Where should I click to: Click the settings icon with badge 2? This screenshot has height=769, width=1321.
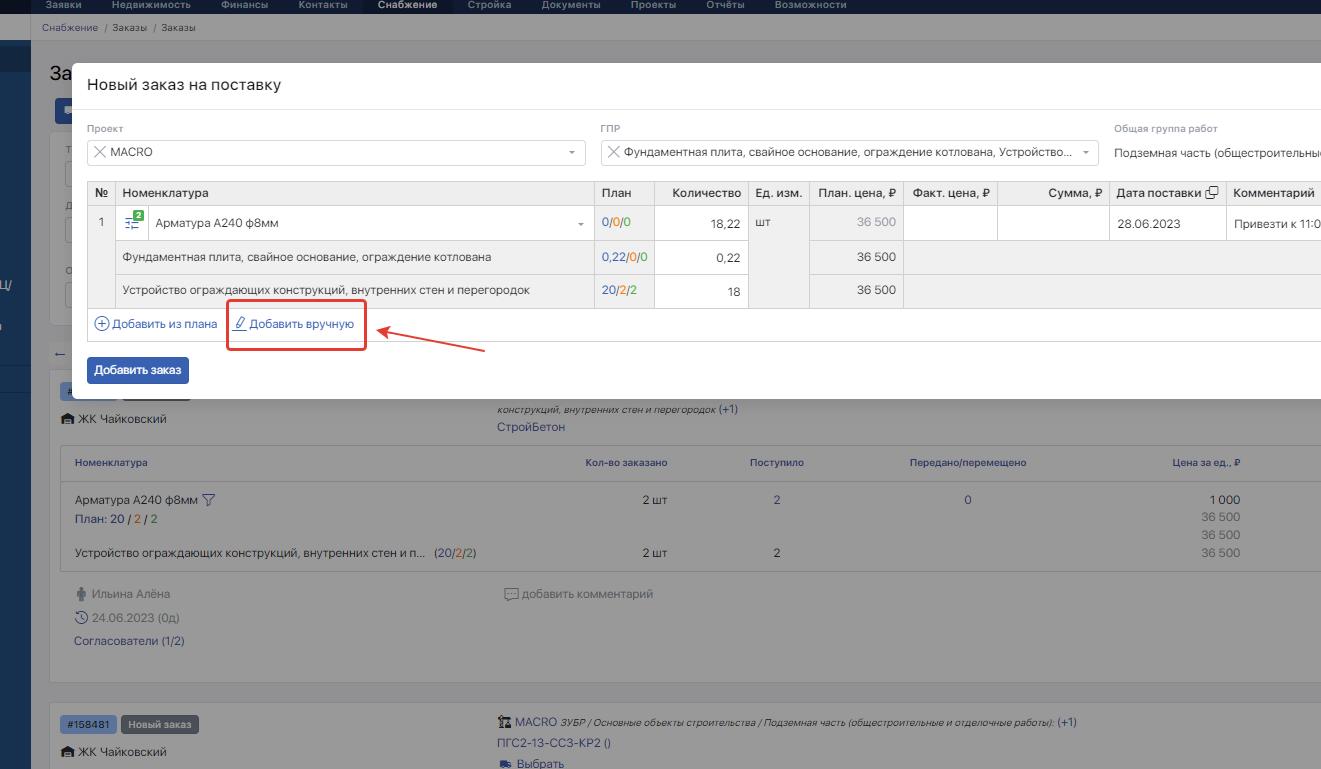tap(133, 223)
